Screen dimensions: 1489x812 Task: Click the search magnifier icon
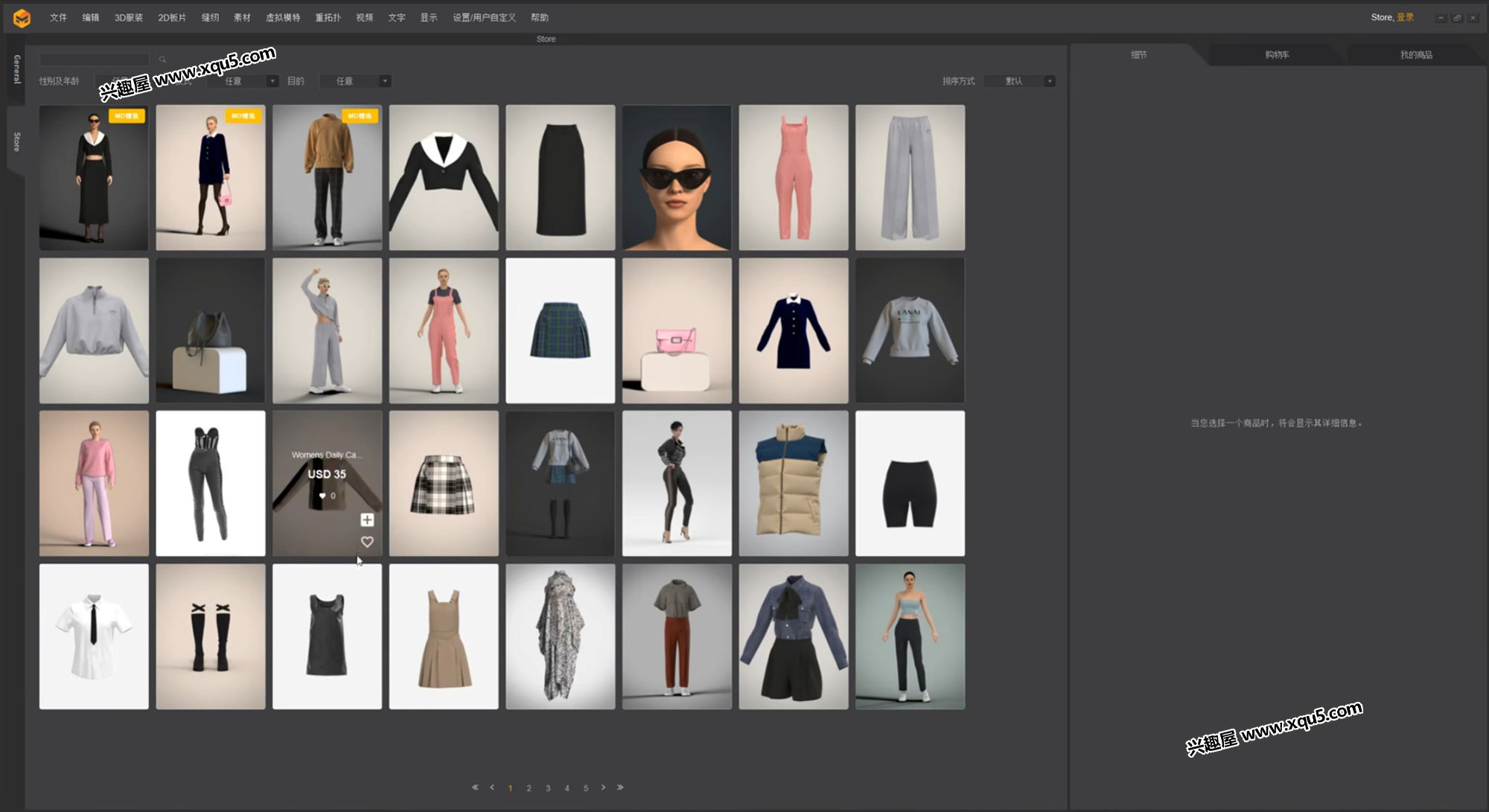[x=162, y=60]
